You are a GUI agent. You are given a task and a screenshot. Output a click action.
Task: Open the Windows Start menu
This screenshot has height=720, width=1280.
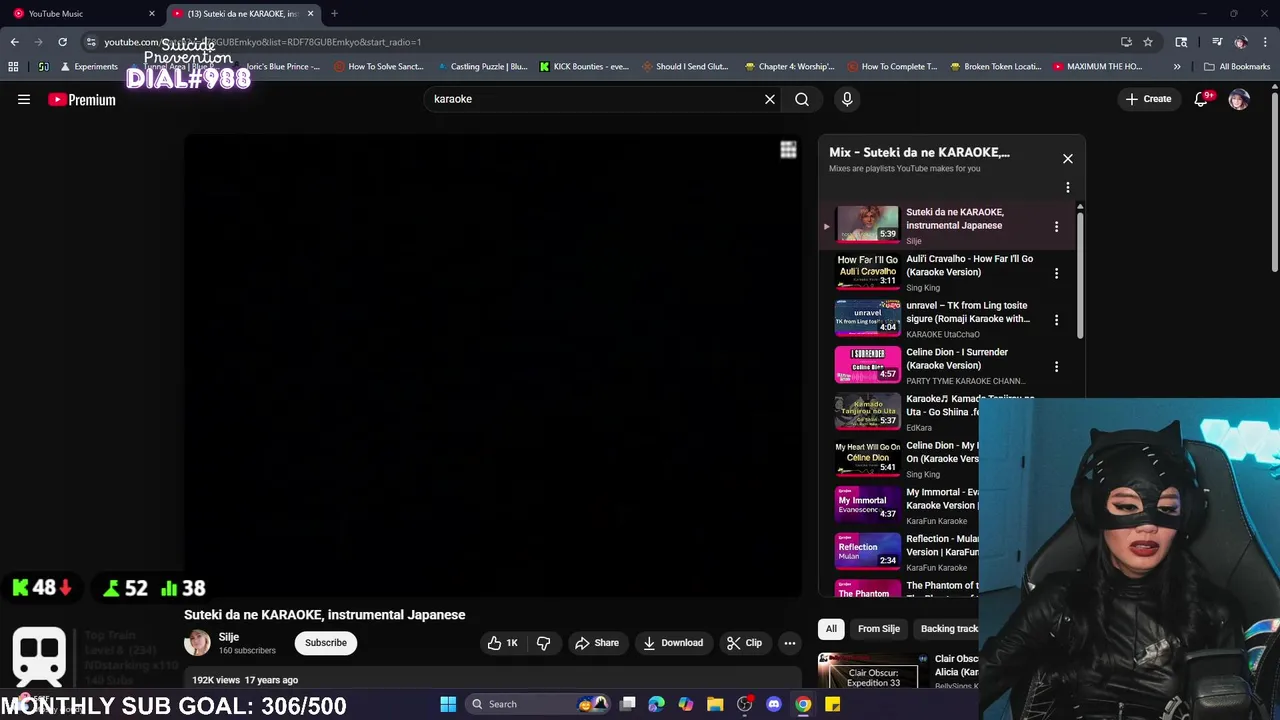[x=448, y=704]
